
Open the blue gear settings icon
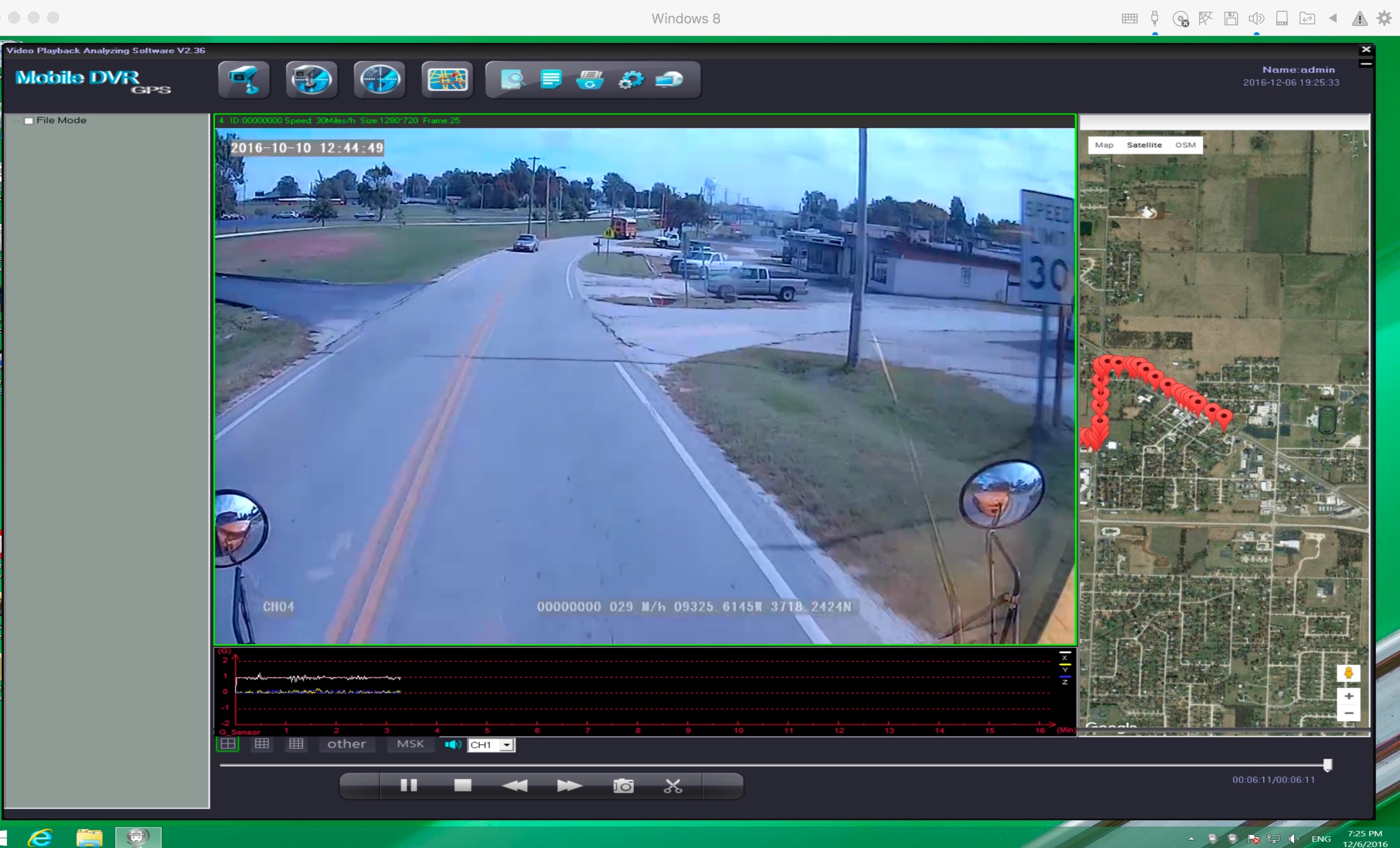[630, 79]
